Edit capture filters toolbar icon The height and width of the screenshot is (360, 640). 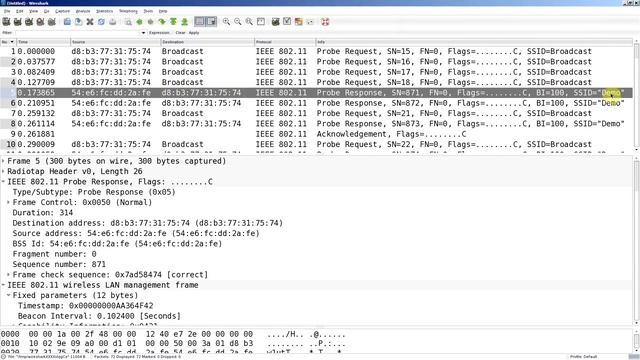click(x=276, y=22)
